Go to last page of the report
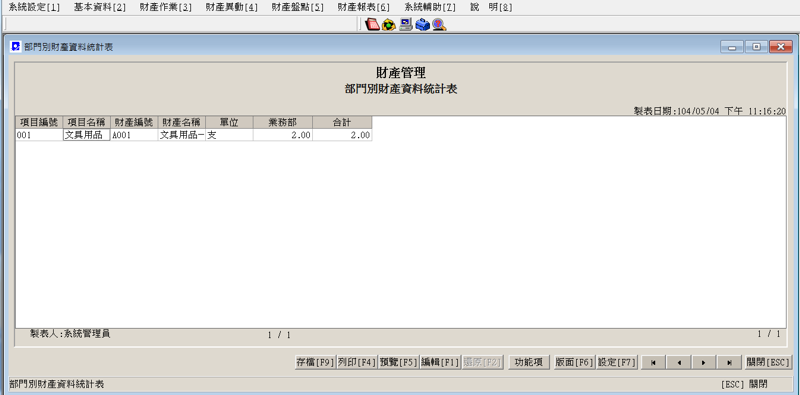 point(730,362)
